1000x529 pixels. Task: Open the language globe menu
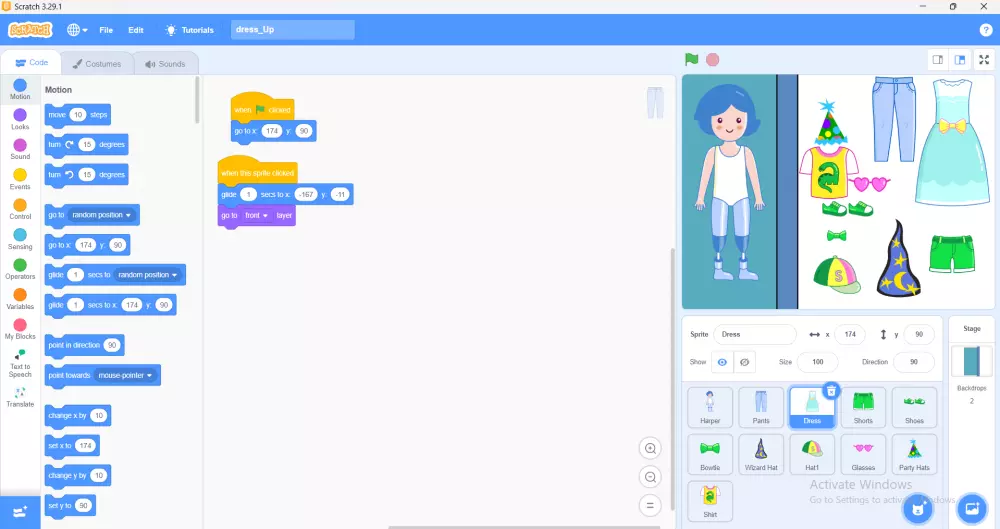[x=77, y=30]
